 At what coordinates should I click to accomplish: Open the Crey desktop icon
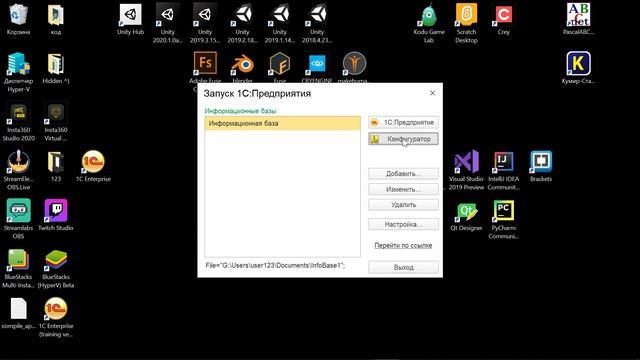504,20
